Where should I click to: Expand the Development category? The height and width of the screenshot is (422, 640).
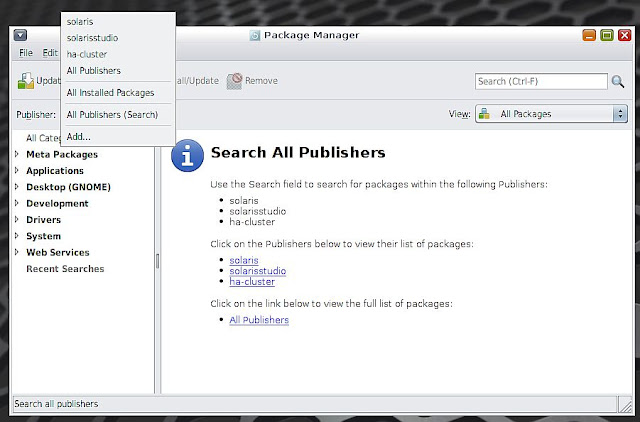(x=17, y=203)
